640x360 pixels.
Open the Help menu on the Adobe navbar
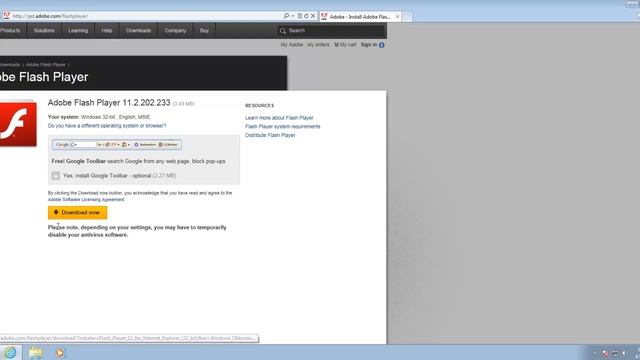click(x=107, y=31)
